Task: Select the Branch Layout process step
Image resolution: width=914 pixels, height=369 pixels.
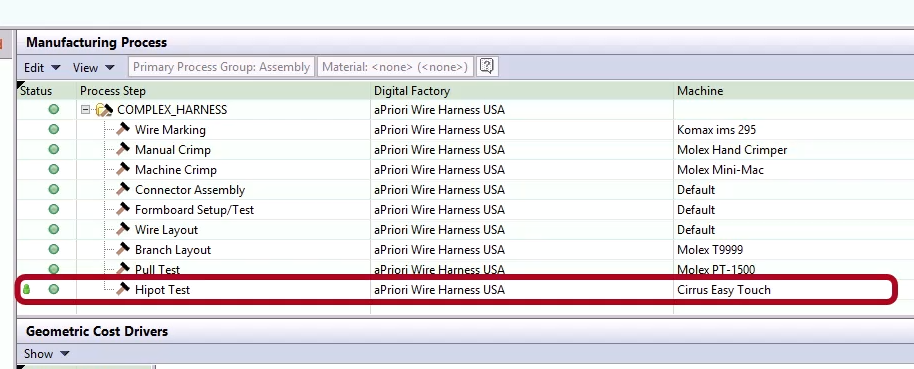Action: click(x=173, y=249)
